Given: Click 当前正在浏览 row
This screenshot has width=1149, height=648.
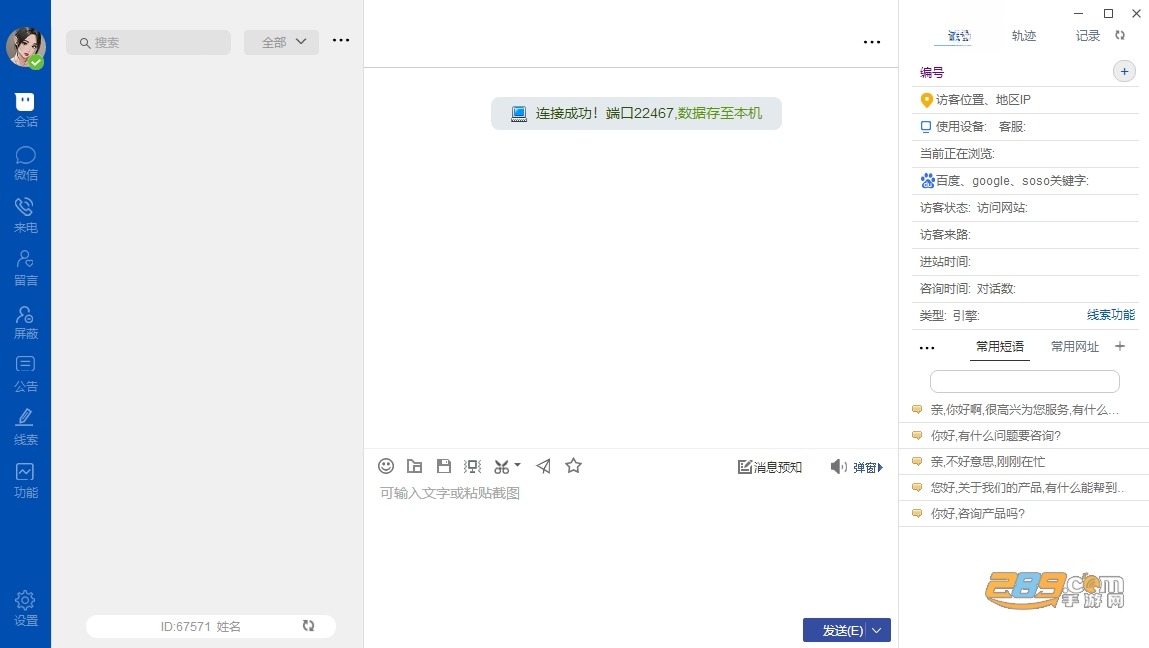Looking at the screenshot, I should tap(1025, 154).
